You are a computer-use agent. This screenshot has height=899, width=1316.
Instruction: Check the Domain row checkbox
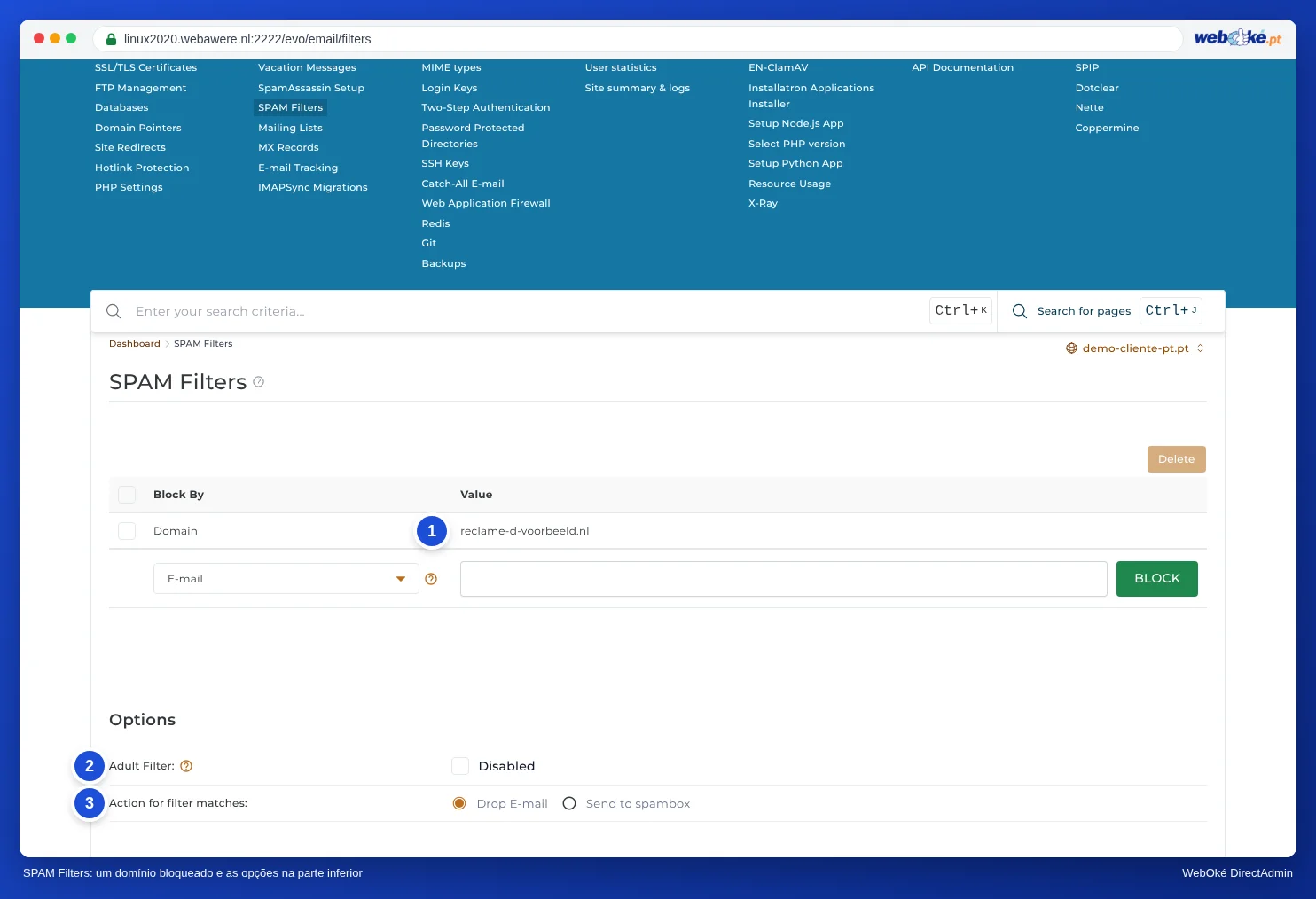[127, 531]
